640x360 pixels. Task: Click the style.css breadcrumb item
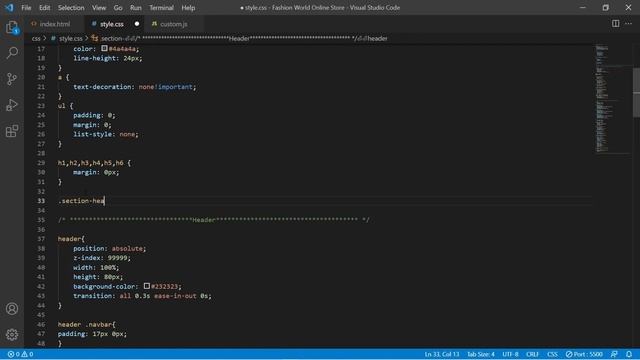tap(70, 38)
